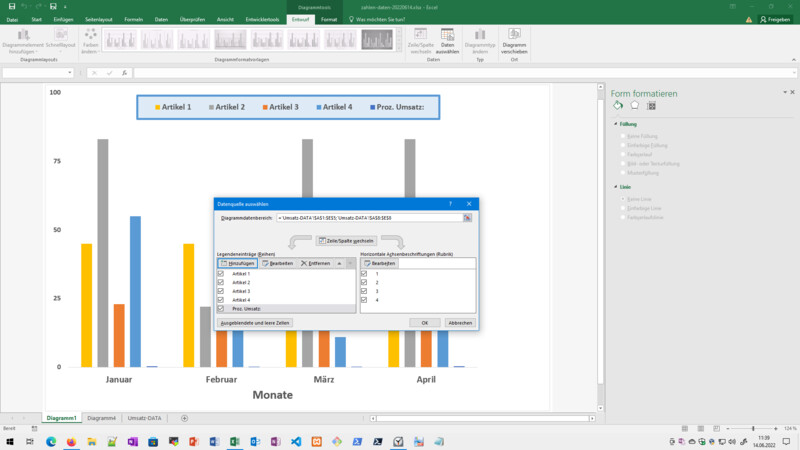Collapse the Linie section
The height and width of the screenshot is (450, 800).
pos(616,187)
